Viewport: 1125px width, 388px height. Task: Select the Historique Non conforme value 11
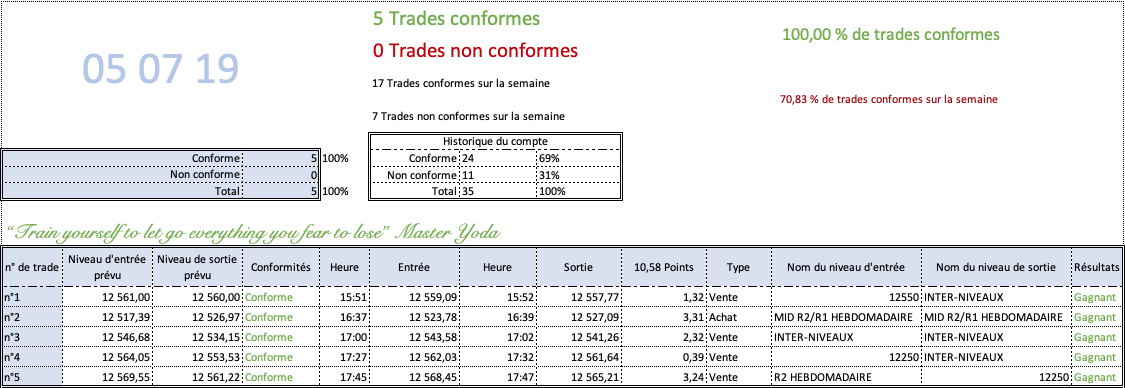496,175
